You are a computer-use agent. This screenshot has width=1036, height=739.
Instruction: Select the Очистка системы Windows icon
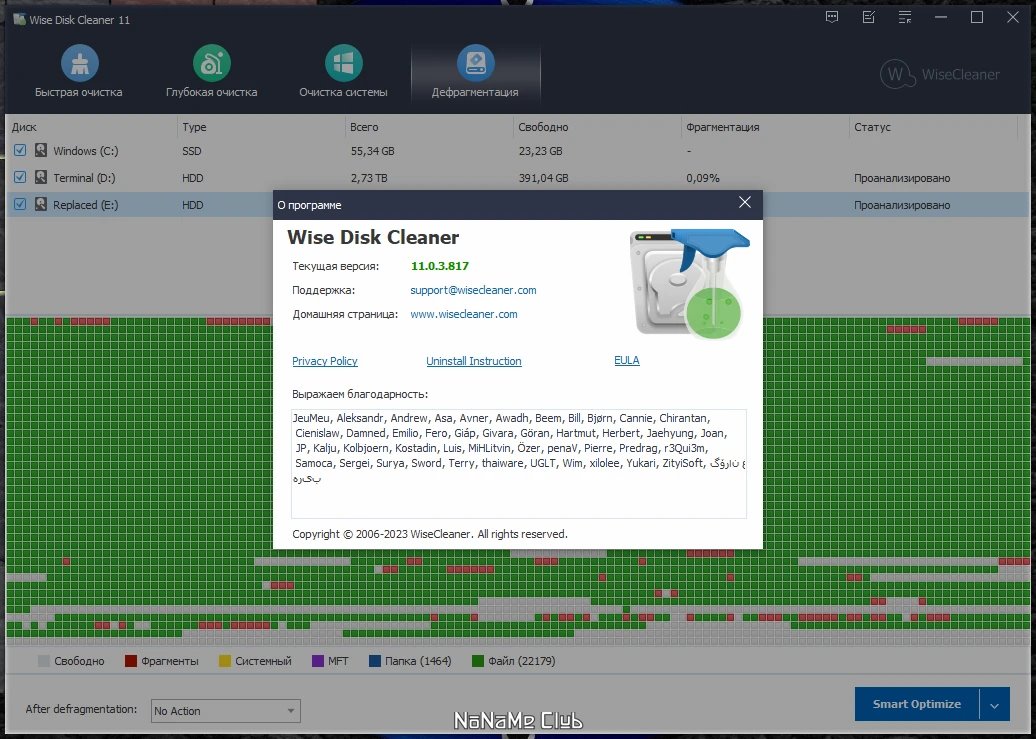(x=344, y=63)
